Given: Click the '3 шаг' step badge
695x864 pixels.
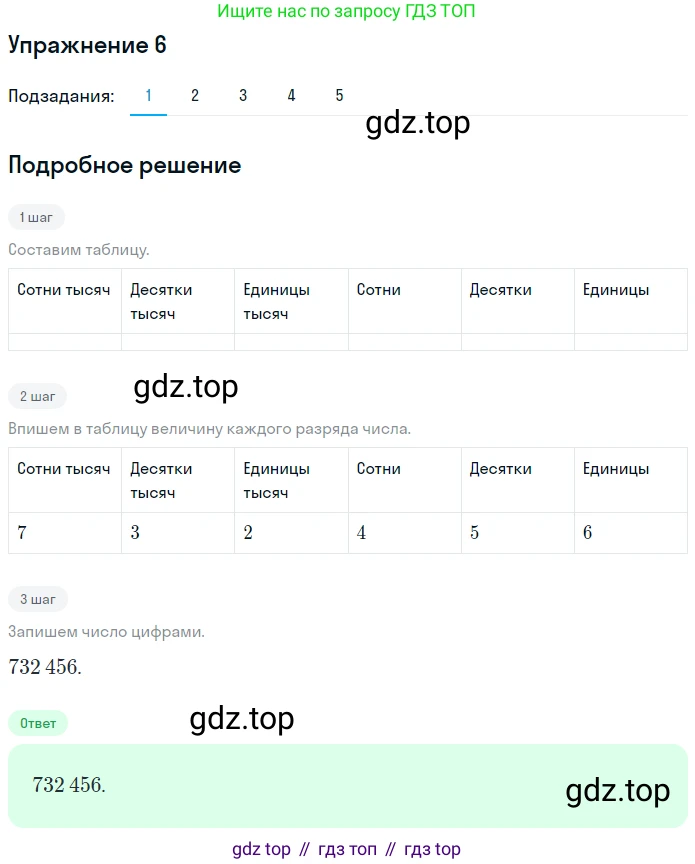Looking at the screenshot, I should click(38, 600).
